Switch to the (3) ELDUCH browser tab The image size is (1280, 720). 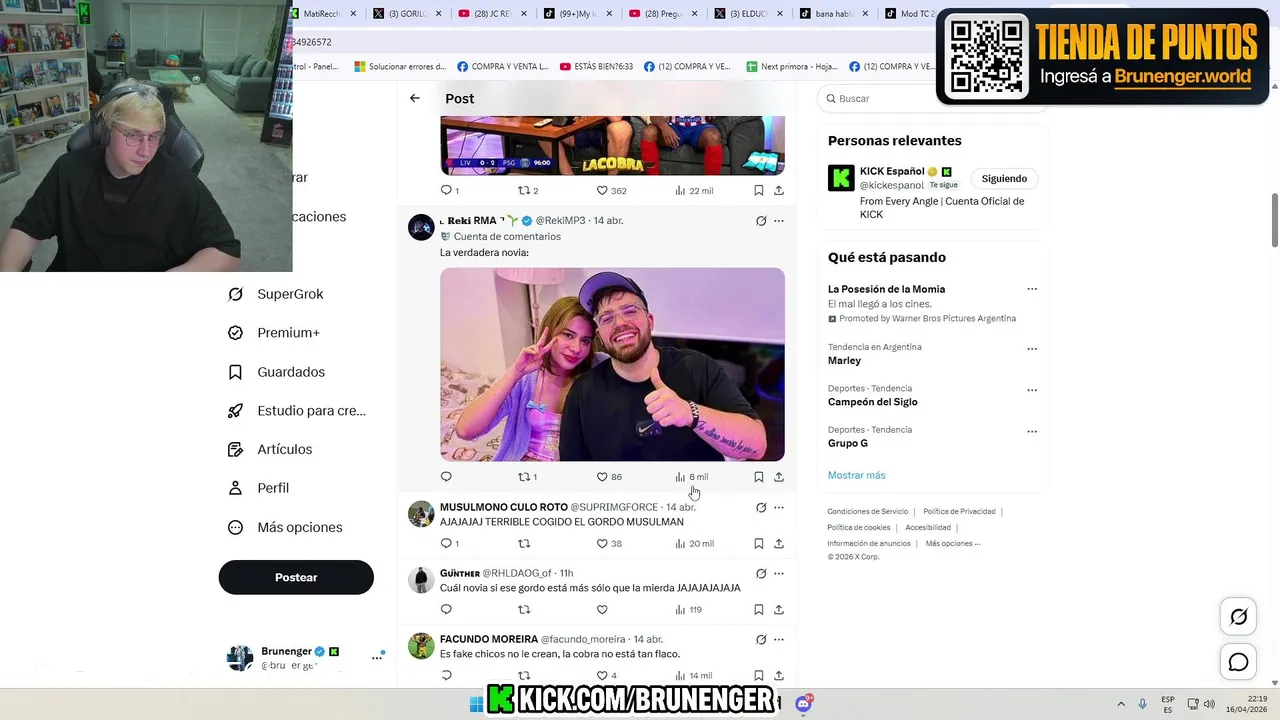pyautogui.click(x=749, y=14)
